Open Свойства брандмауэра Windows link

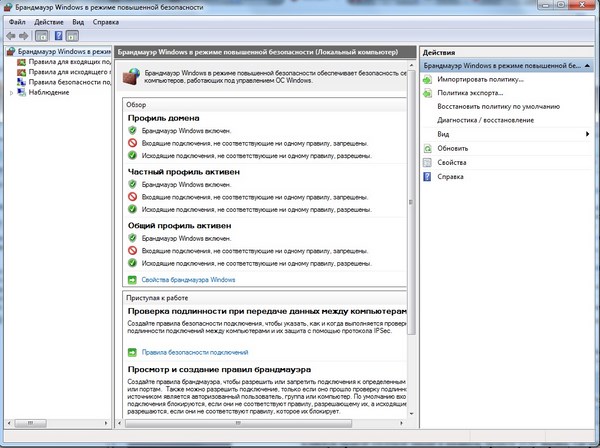(188, 280)
